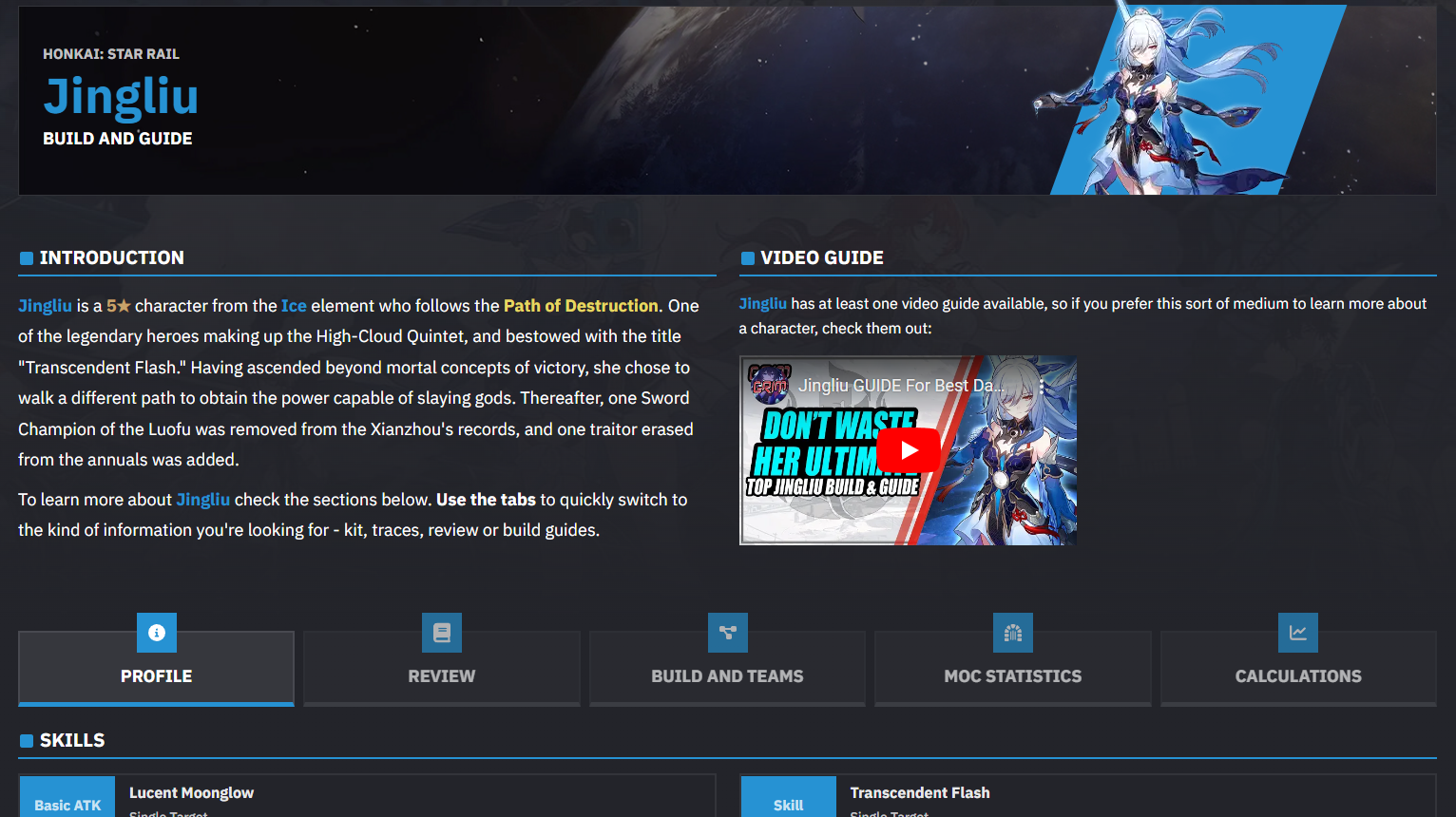Click the Jingliu link in Video Guide text
Viewport: 1456px width, 817px height.
tap(762, 304)
